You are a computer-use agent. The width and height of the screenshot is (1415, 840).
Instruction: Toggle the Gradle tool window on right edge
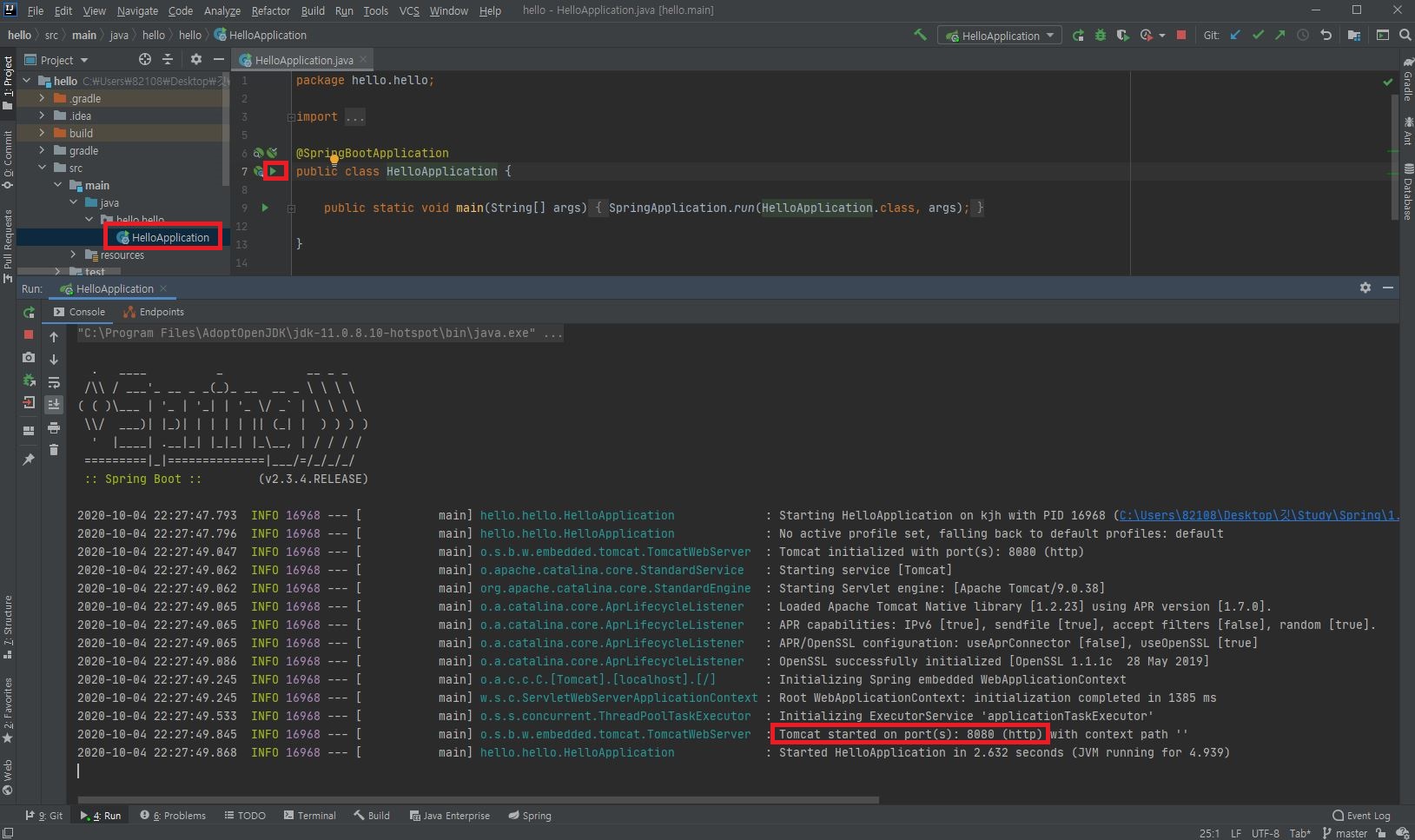(1407, 80)
